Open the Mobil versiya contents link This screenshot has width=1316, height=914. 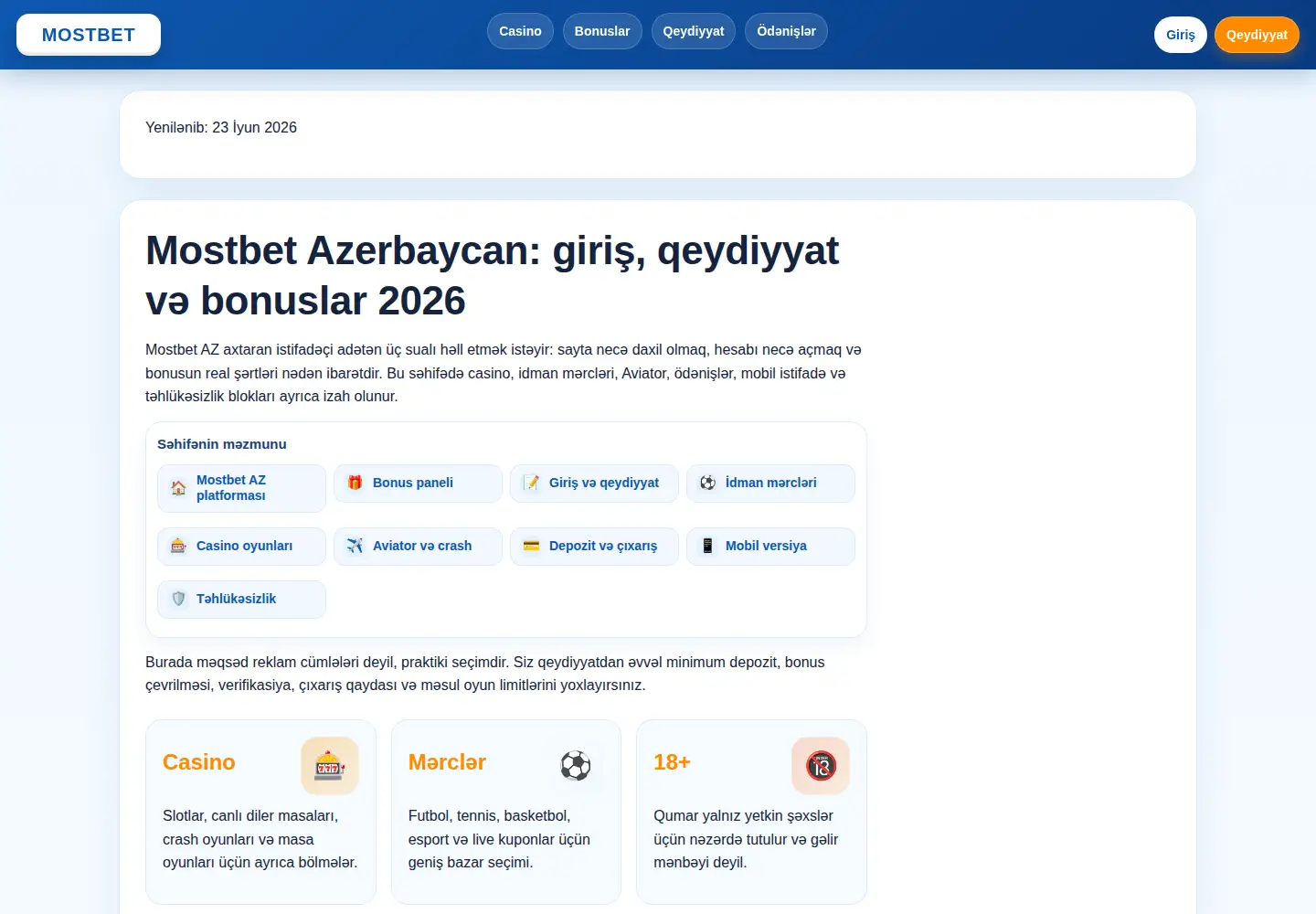click(770, 547)
